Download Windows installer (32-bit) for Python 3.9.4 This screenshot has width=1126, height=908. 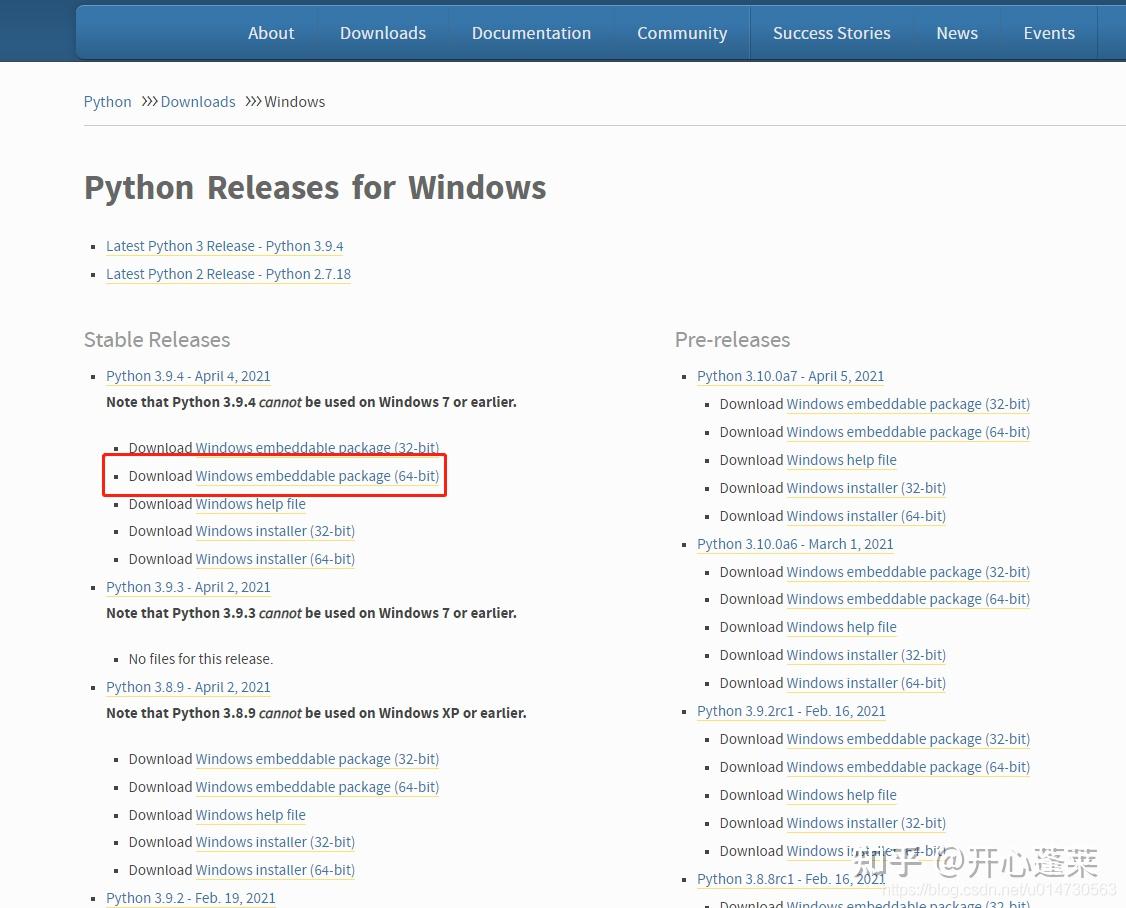pos(275,531)
